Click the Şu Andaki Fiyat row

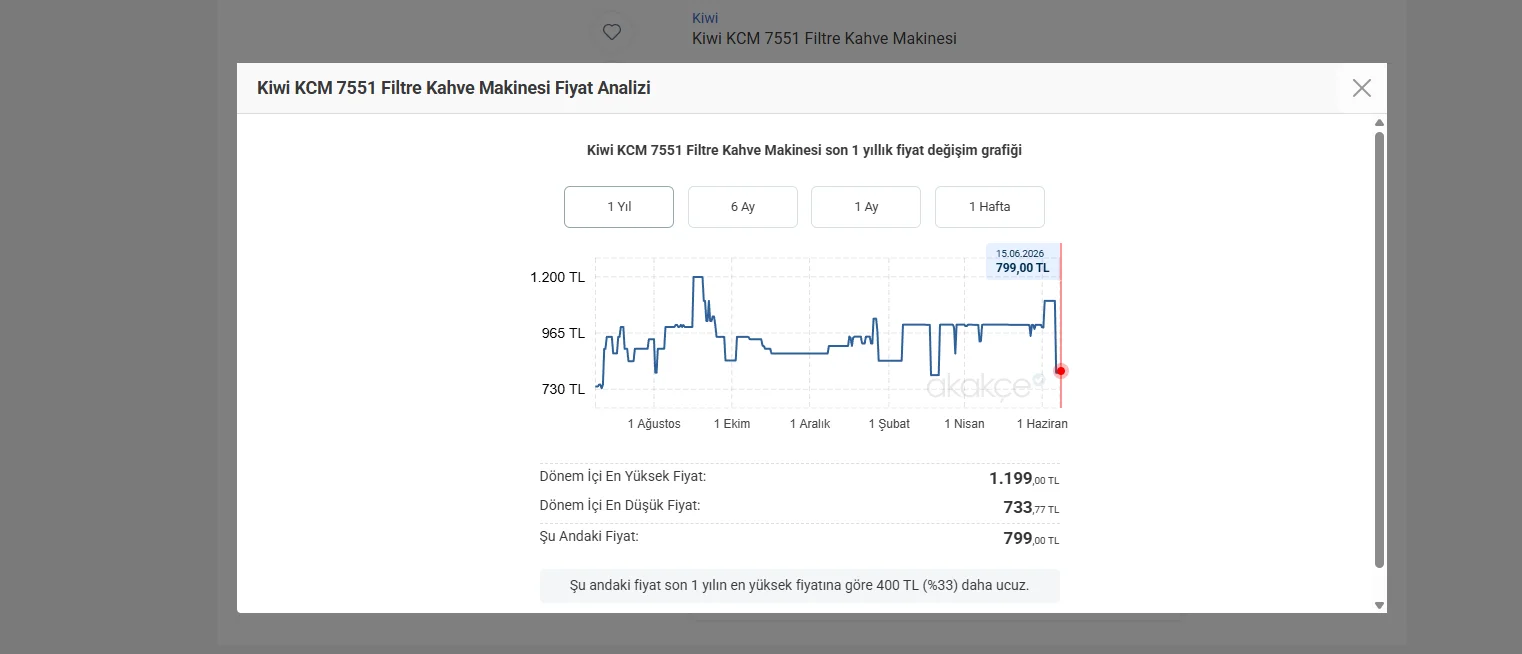click(799, 538)
